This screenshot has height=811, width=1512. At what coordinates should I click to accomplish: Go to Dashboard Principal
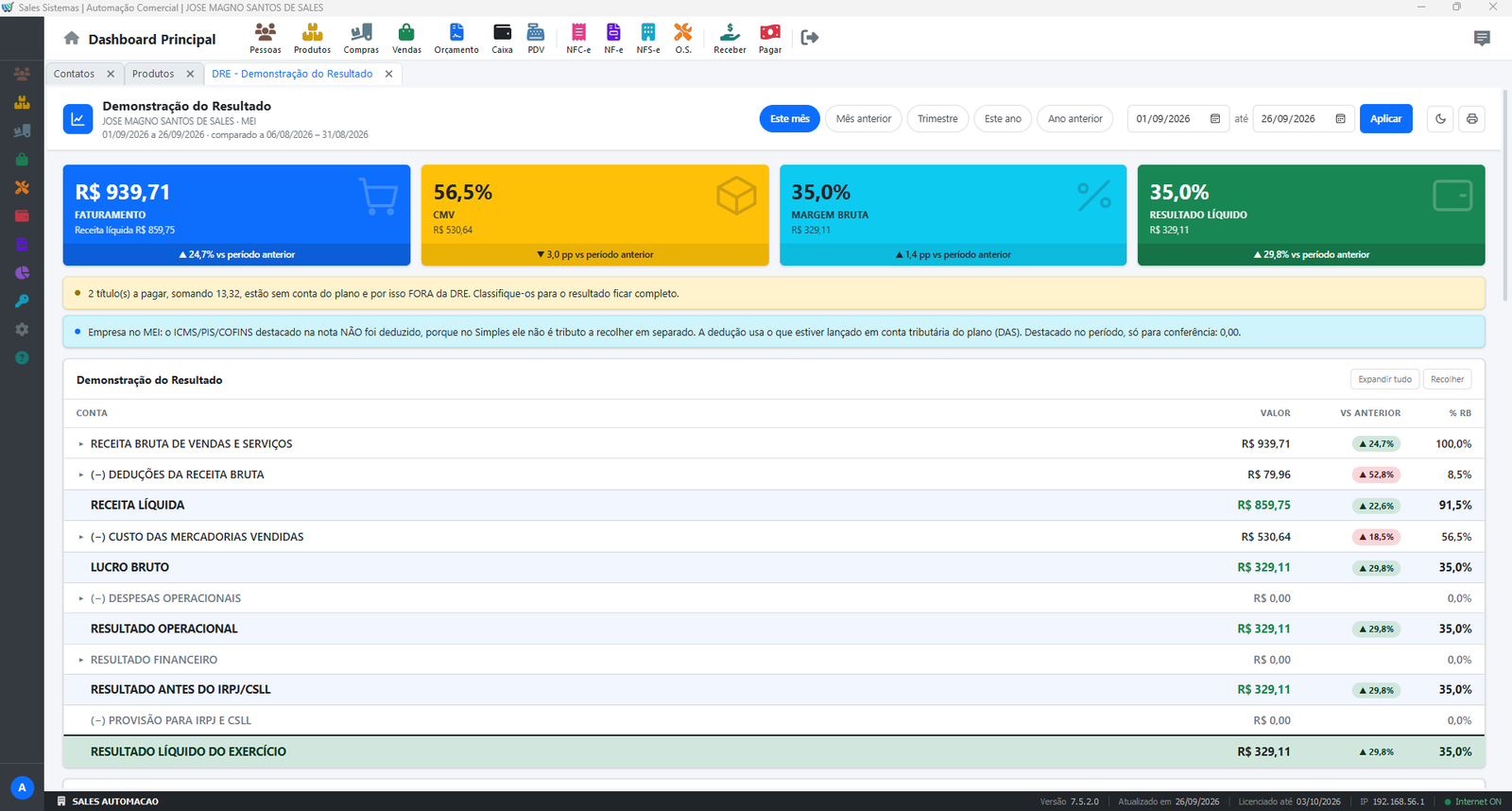pos(140,39)
